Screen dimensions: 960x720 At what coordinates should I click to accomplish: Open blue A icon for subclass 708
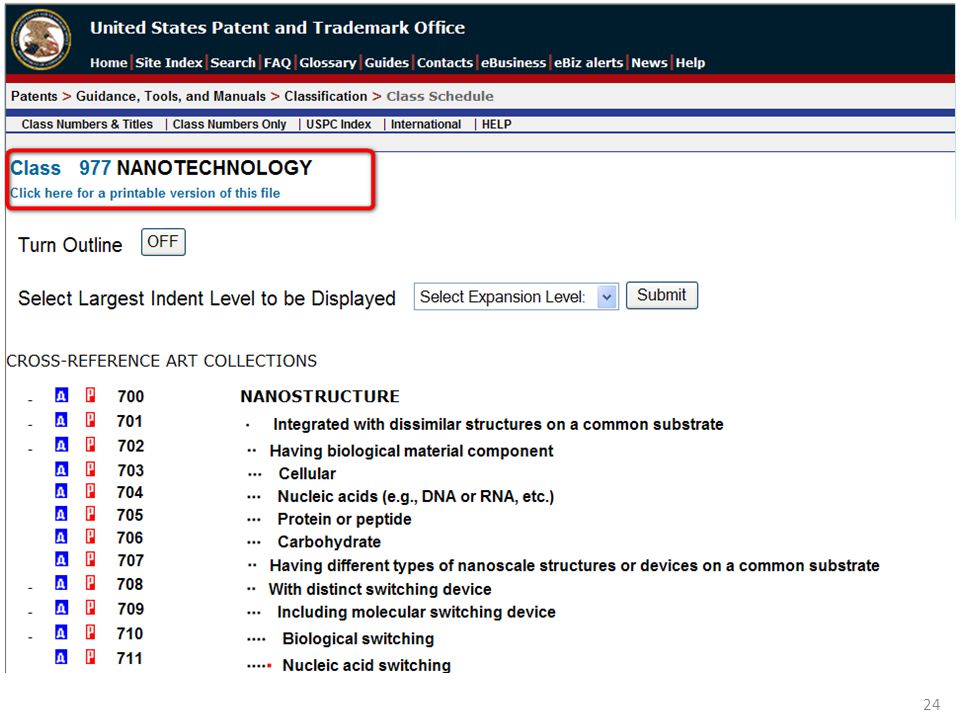pos(61,583)
